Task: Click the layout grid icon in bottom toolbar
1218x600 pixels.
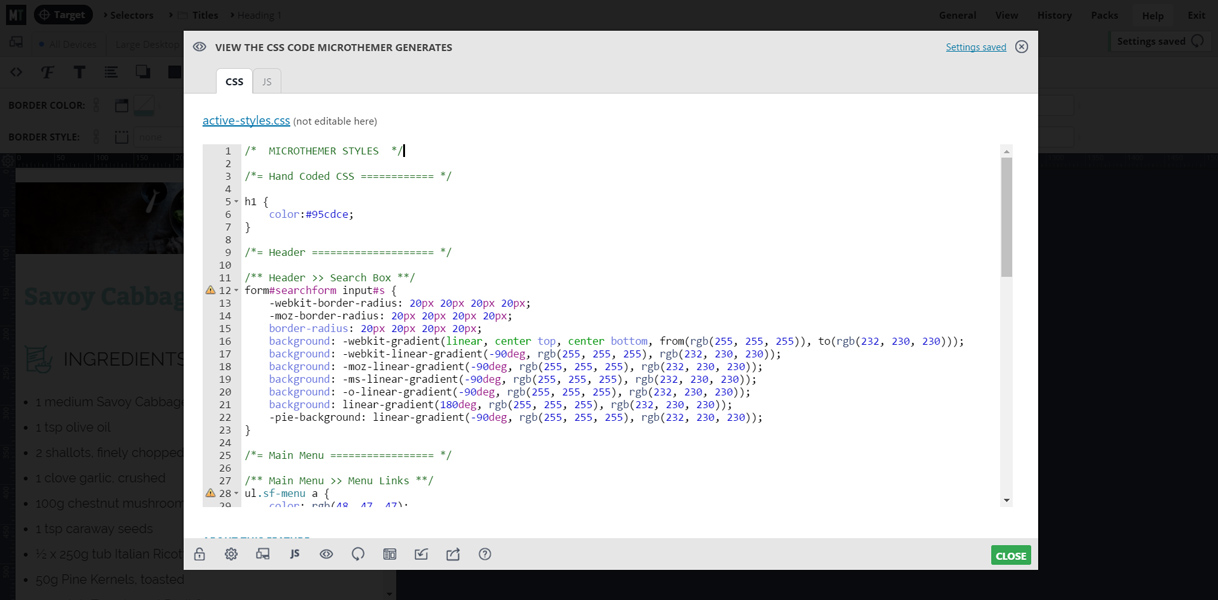Action: tap(390, 554)
